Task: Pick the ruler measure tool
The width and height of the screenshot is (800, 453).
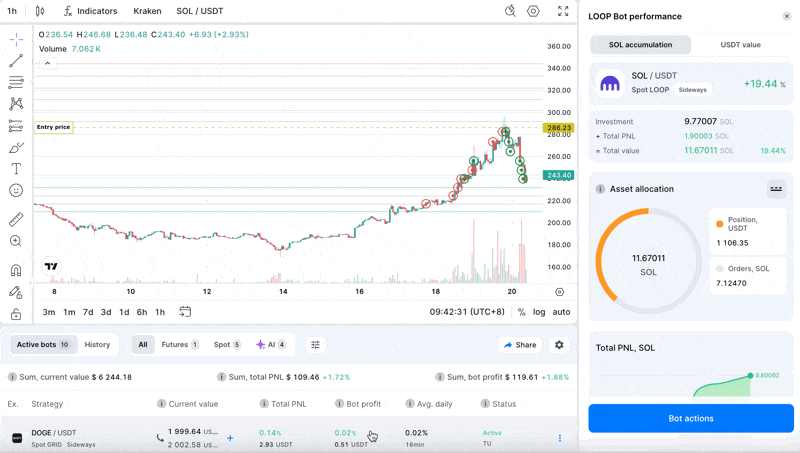Action: [16, 219]
